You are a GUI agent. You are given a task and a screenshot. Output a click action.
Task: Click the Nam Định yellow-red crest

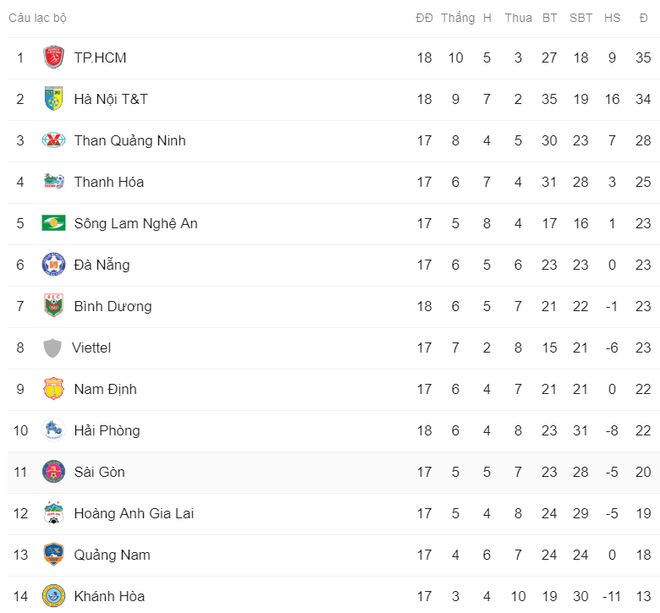pyautogui.click(x=53, y=389)
